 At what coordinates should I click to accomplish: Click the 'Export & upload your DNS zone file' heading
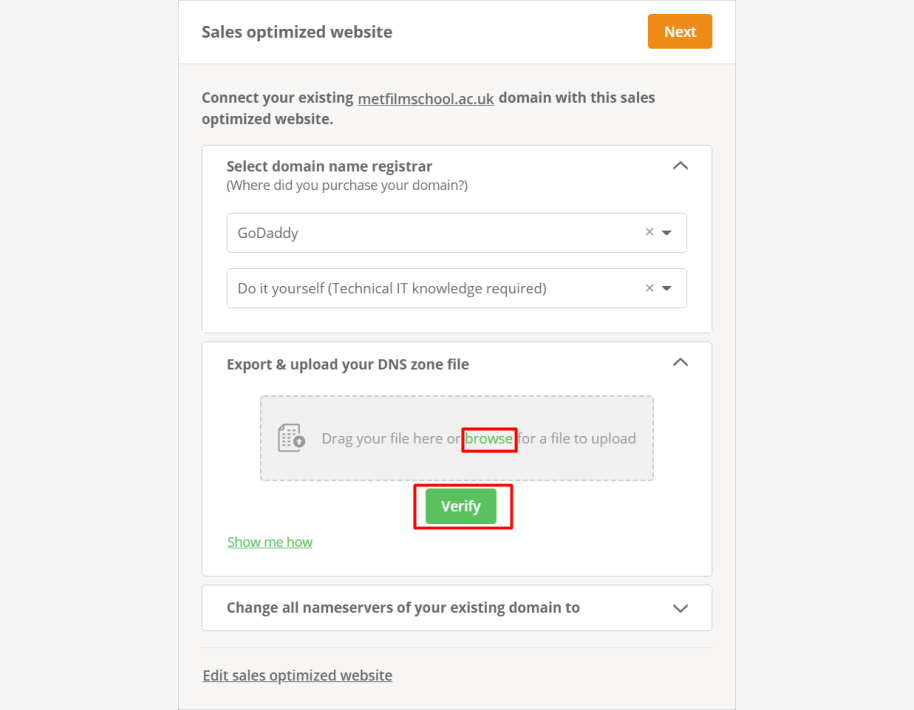click(x=346, y=364)
